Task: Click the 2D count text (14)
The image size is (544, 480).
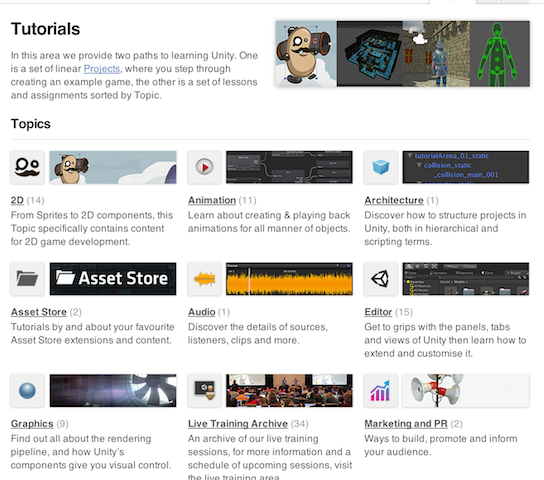Action: 35,200
